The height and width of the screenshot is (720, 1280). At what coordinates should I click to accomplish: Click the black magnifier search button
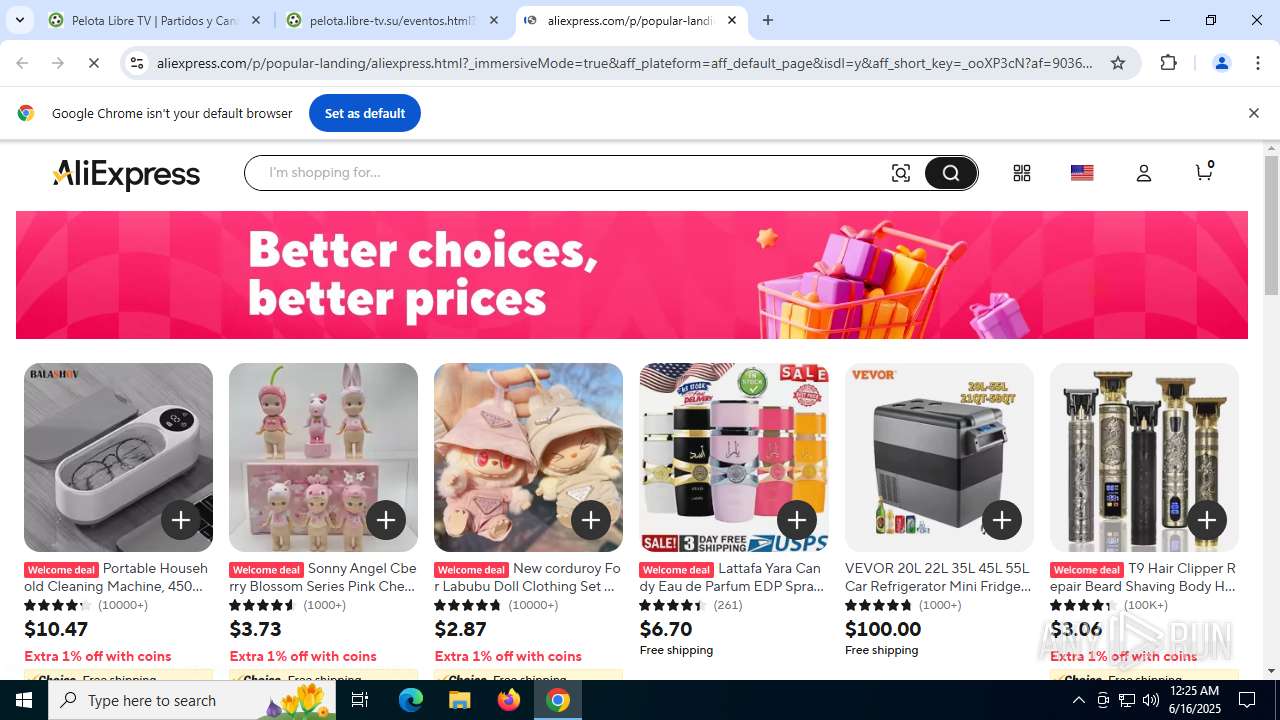tap(950, 173)
